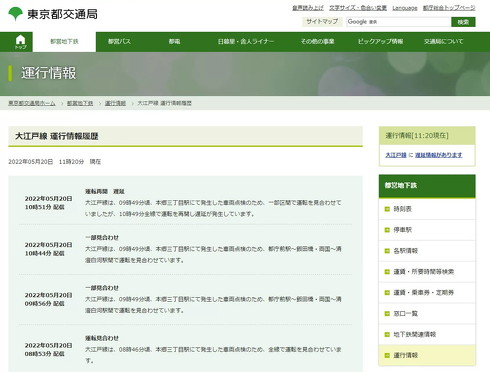Click the 運行情報 banner title
Viewport: 490px width, 372px height.
[x=49, y=73]
